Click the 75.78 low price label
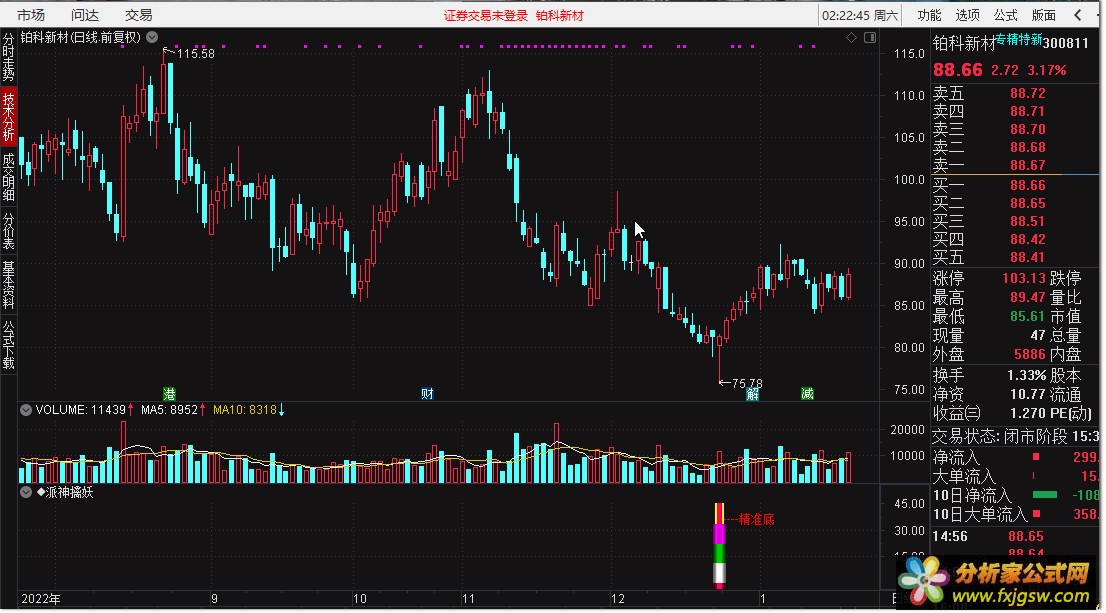 point(747,384)
